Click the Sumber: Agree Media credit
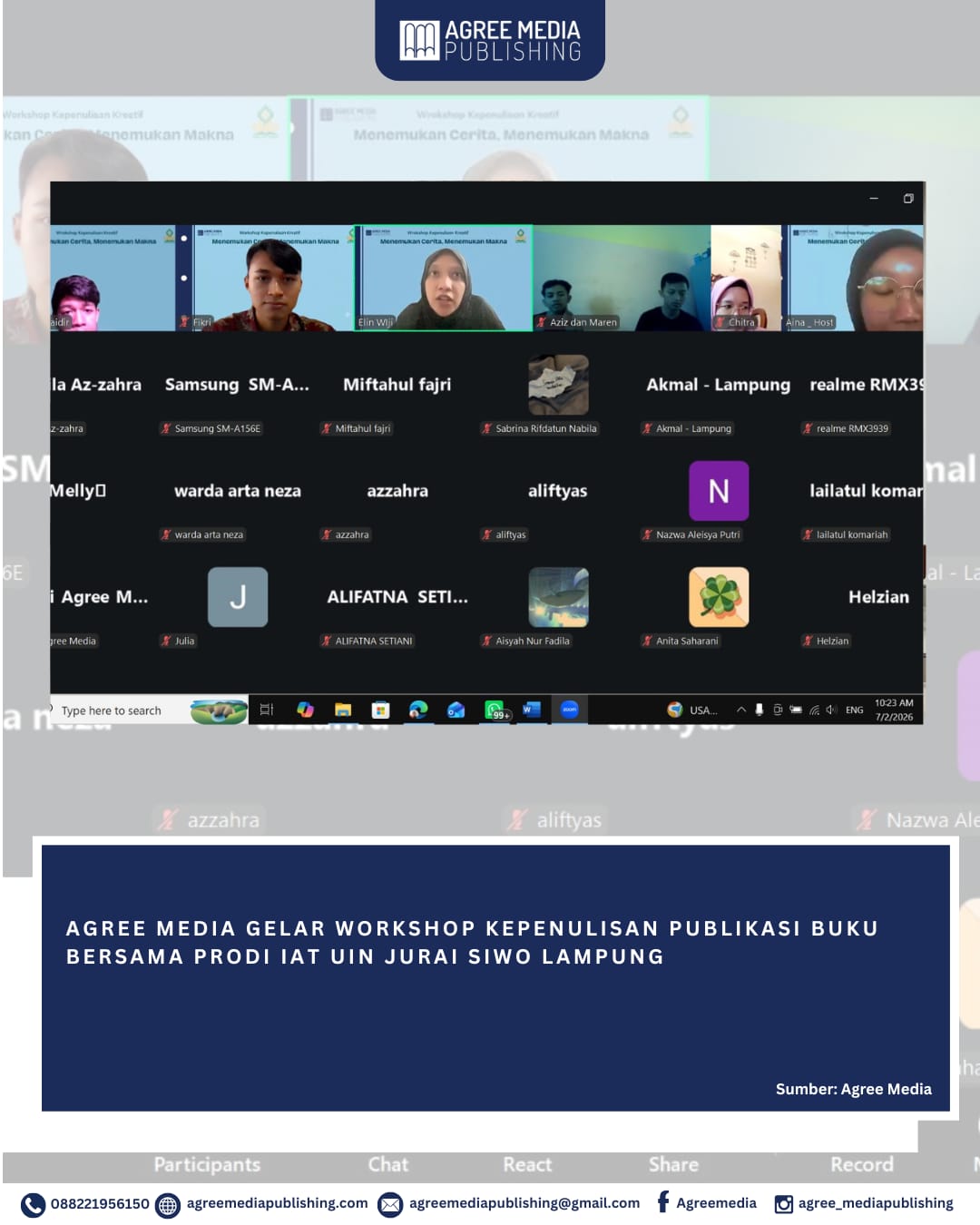Image resolution: width=980 pixels, height=1225 pixels. coord(854,1089)
